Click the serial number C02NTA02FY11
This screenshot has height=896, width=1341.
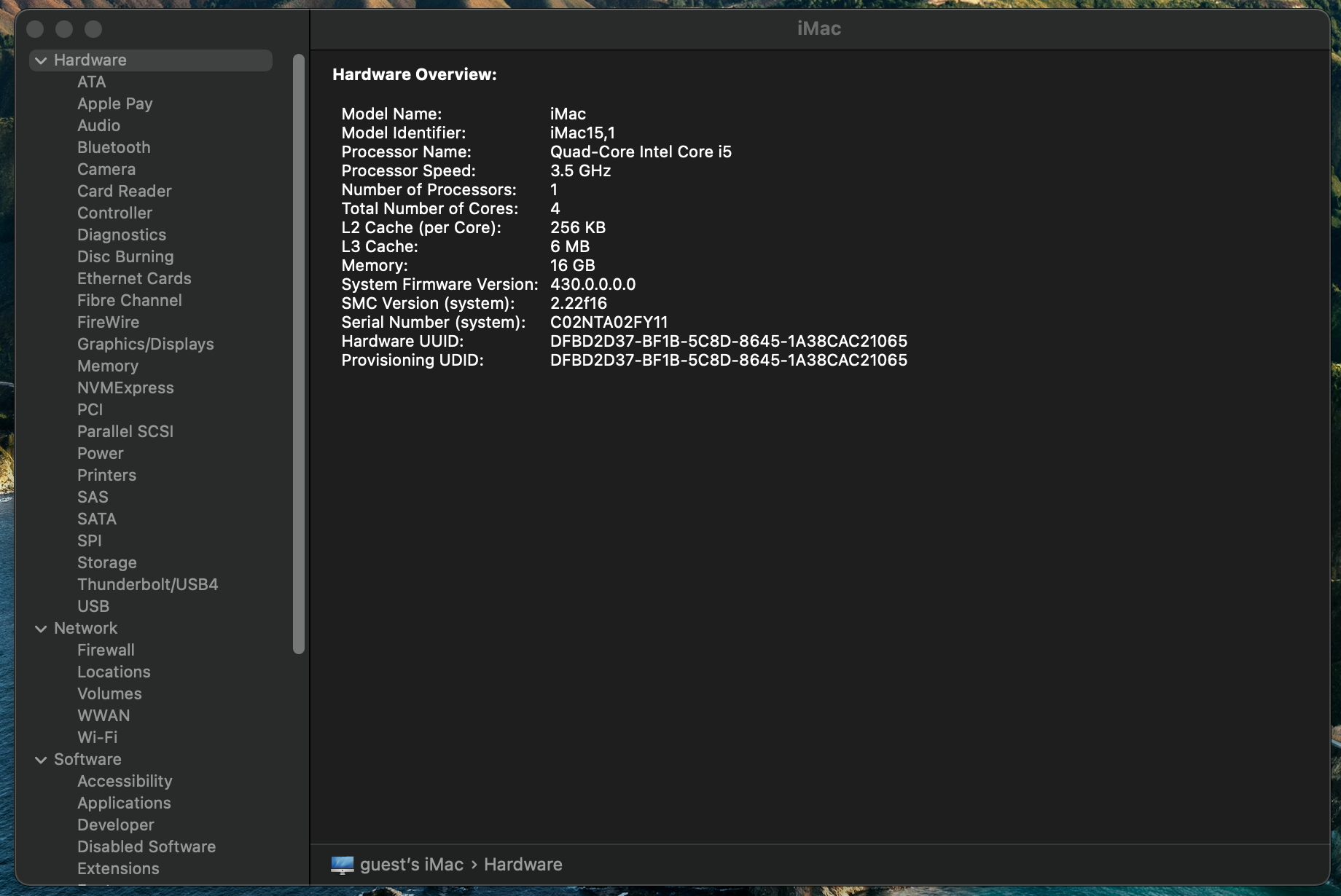(609, 322)
